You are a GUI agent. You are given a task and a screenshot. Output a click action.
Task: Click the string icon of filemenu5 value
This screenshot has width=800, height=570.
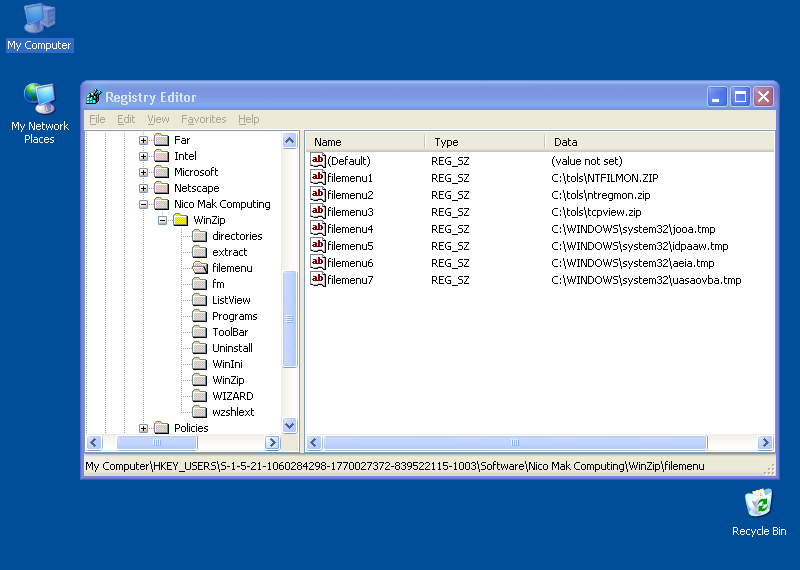[x=318, y=245]
